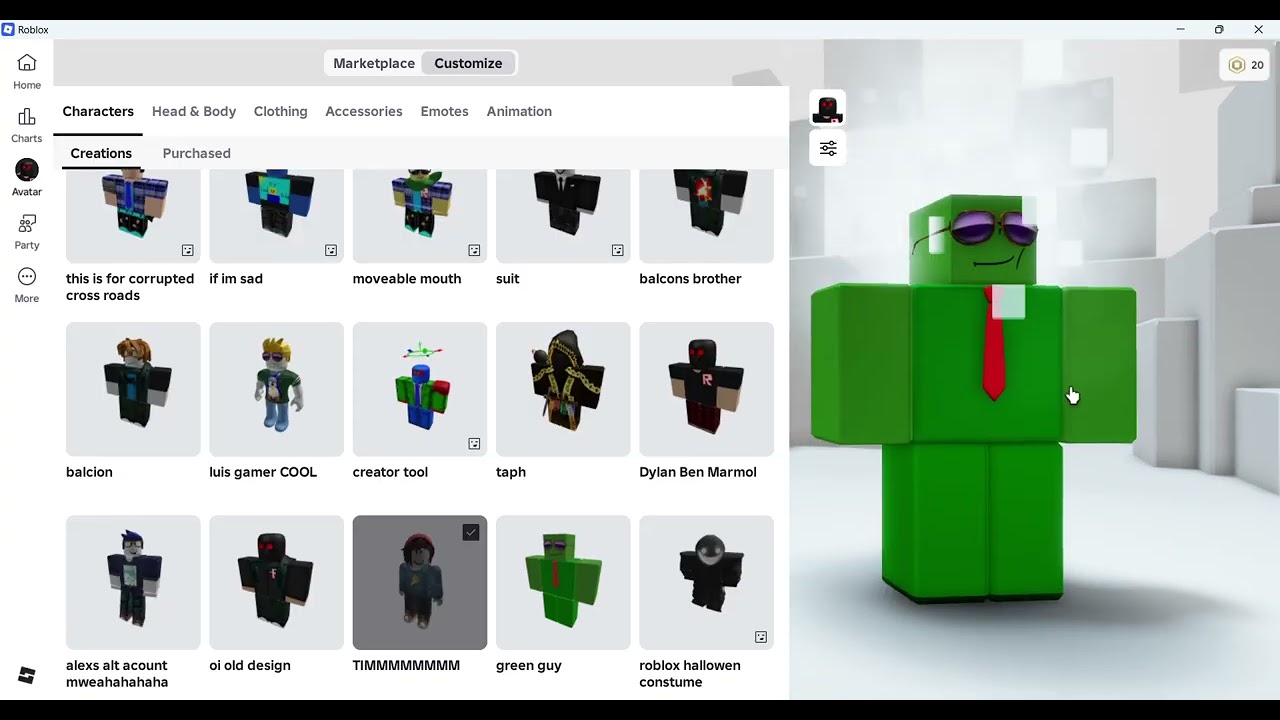Open the Purchased sub-tab
Image resolution: width=1280 pixels, height=720 pixels.
point(196,153)
